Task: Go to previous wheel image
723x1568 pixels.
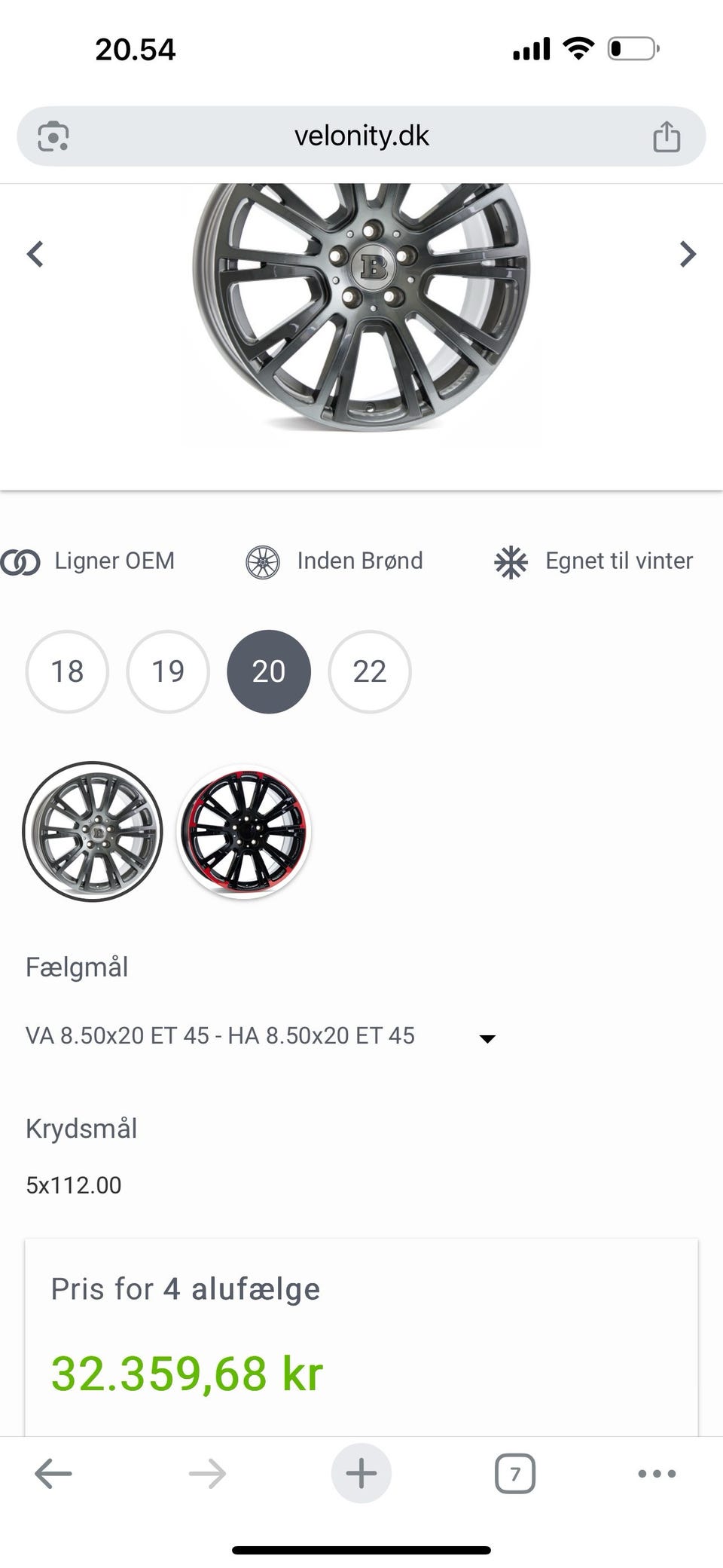Action: (x=35, y=254)
